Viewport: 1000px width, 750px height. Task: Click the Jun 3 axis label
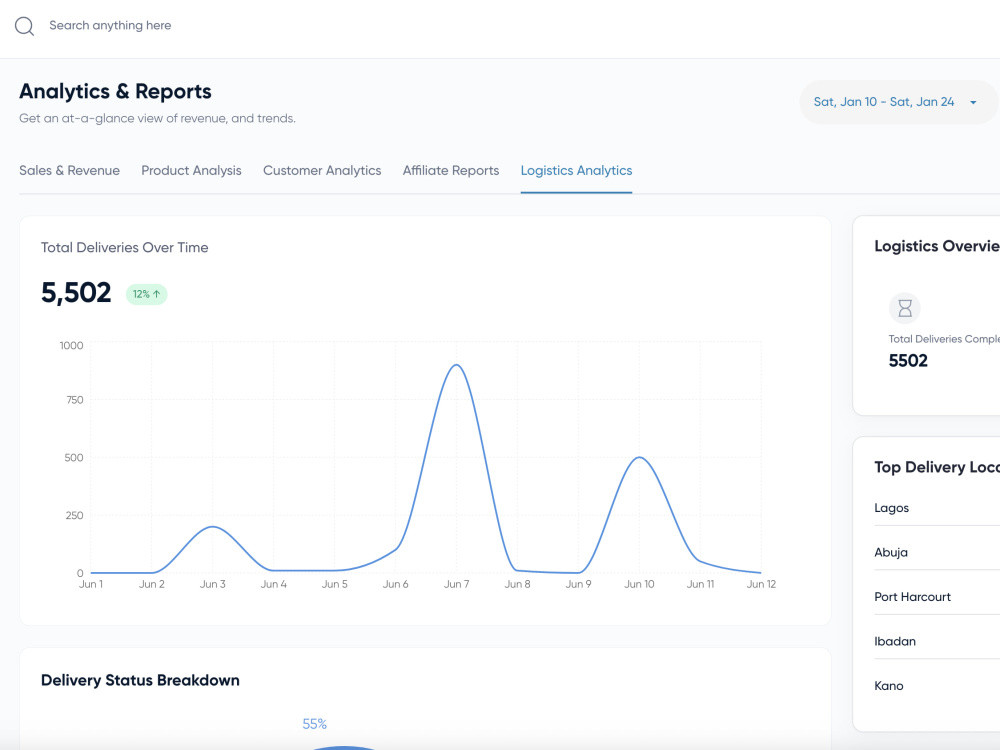click(x=212, y=584)
